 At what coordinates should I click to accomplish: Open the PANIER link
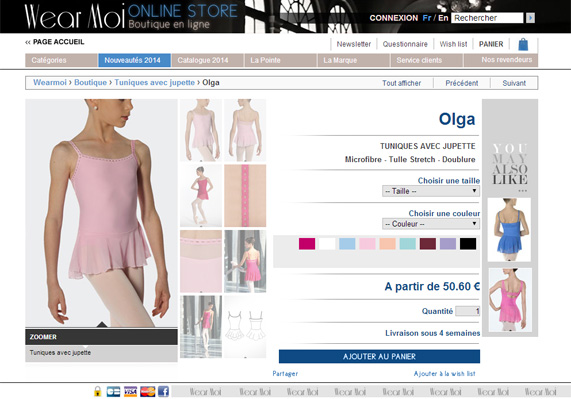point(491,44)
